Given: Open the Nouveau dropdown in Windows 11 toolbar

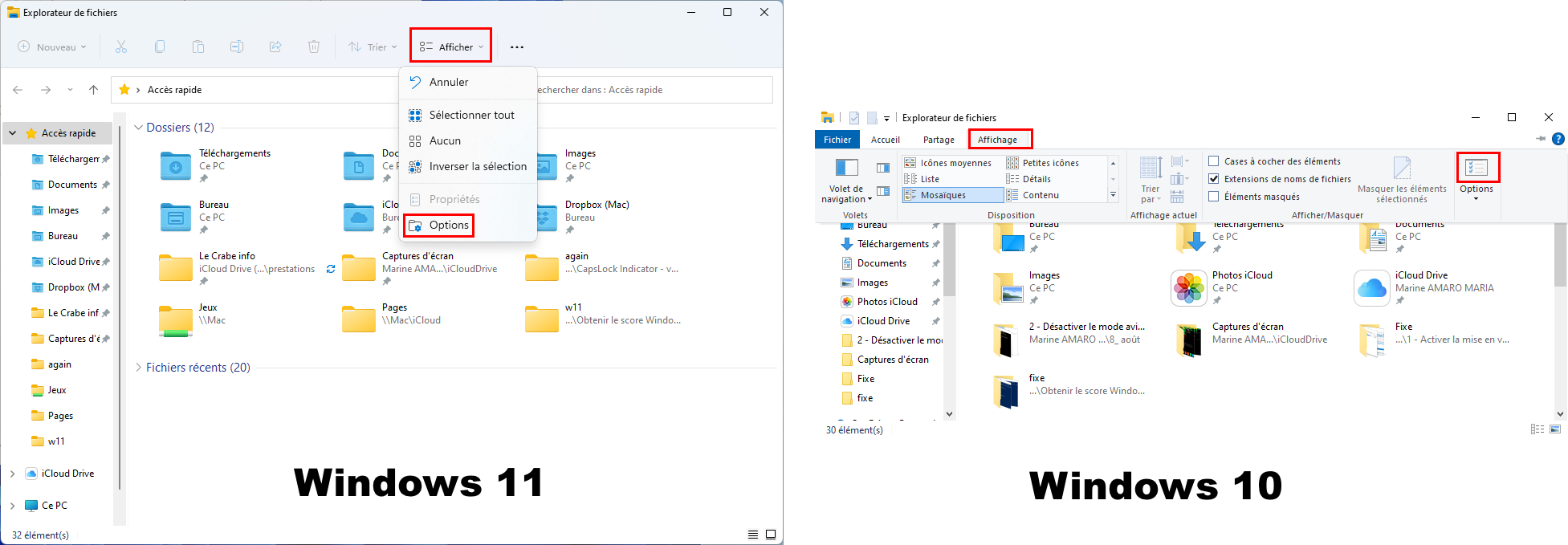Looking at the screenshot, I should point(52,47).
